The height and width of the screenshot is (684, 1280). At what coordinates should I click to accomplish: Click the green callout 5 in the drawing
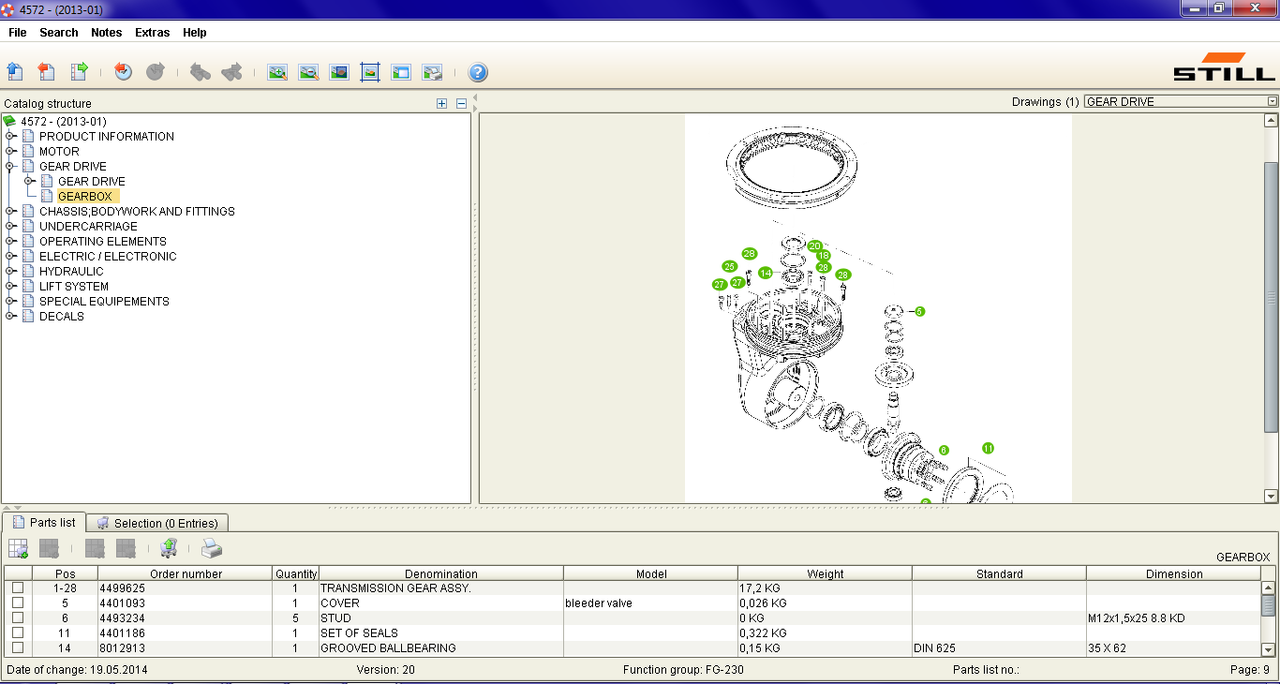(920, 312)
